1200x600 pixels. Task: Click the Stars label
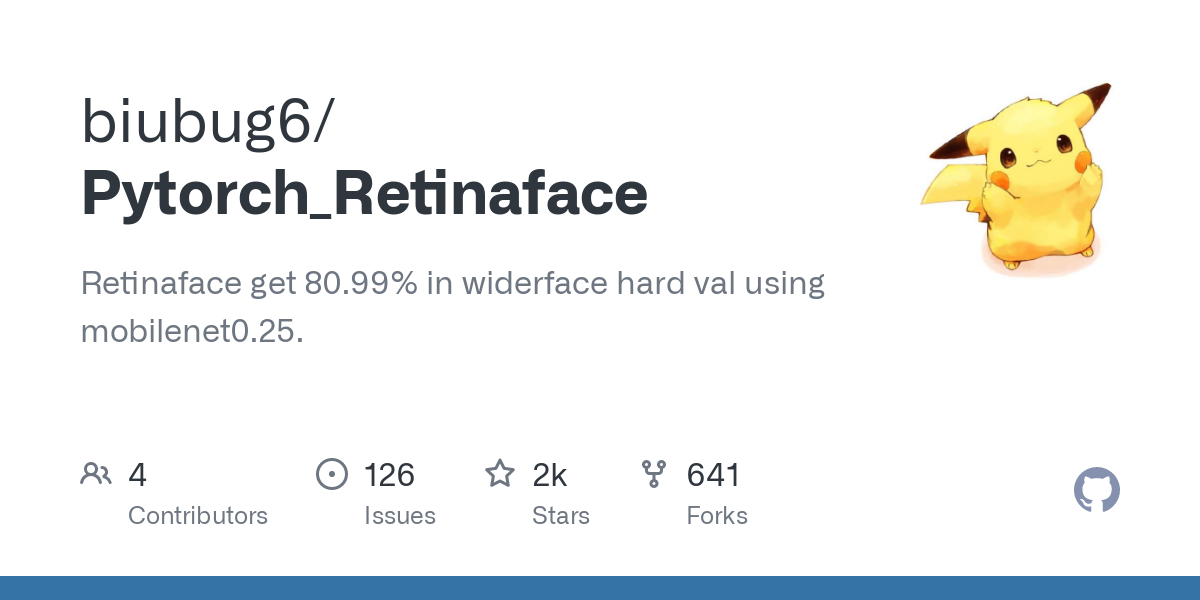click(561, 516)
